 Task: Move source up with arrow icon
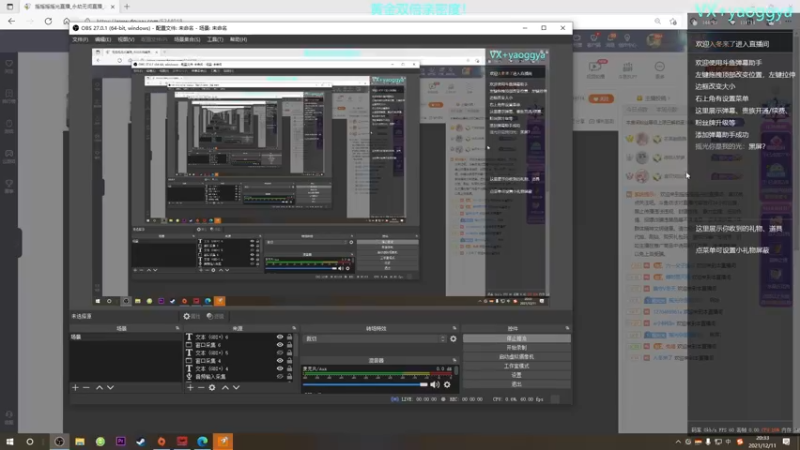tap(225, 388)
